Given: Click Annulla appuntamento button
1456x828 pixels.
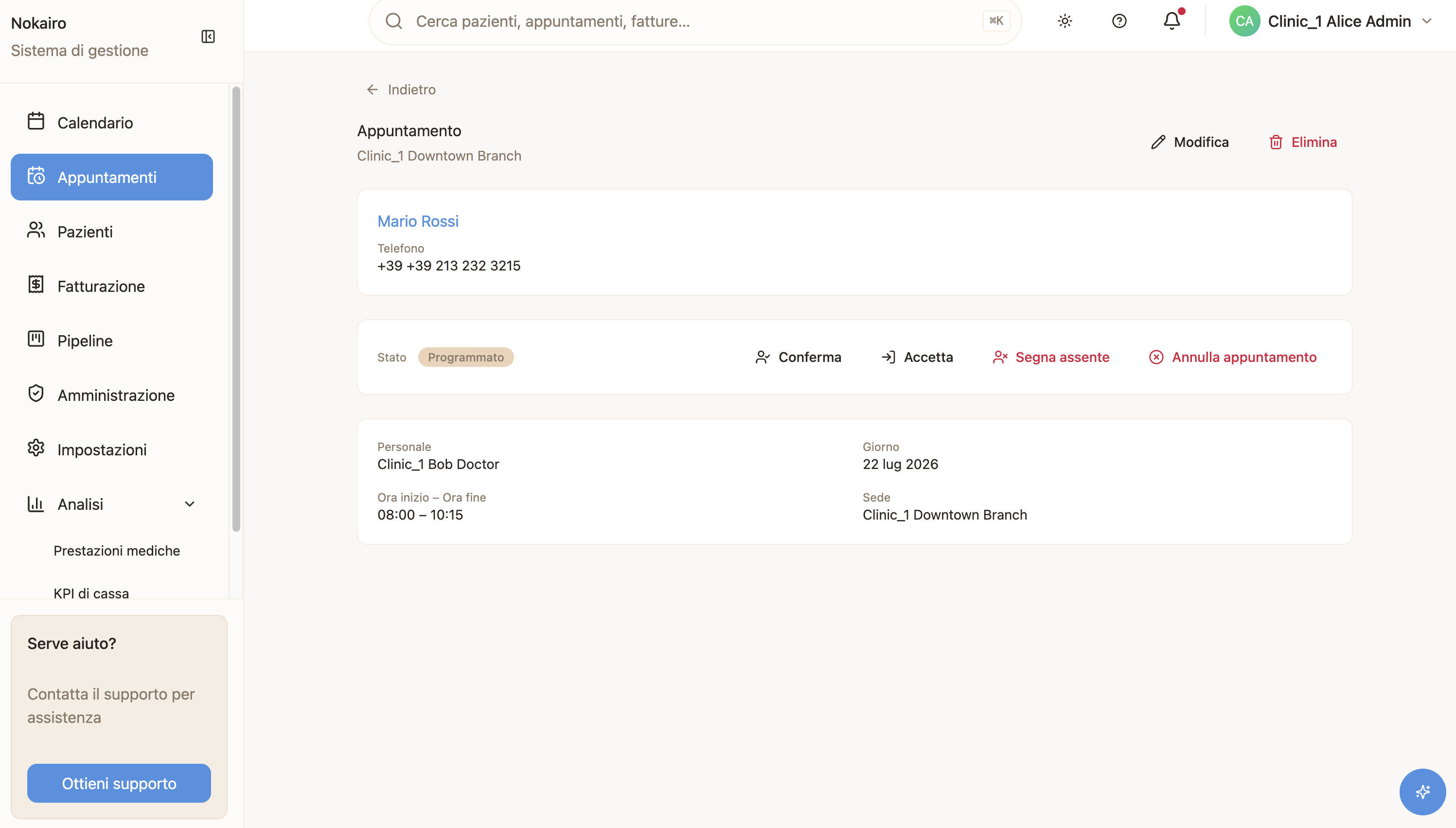Looking at the screenshot, I should [x=1232, y=357].
